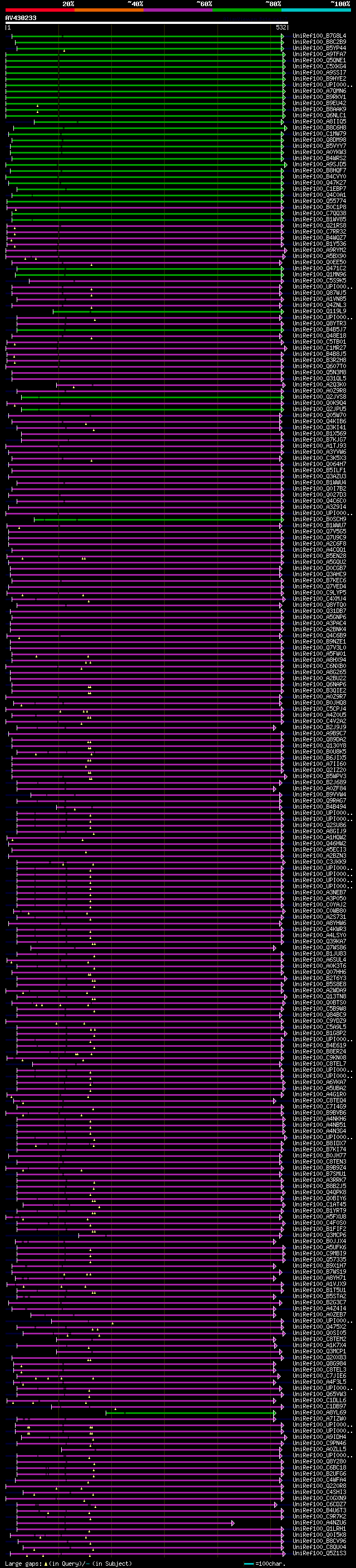Select the UniRef100_A7QMN6 label

(319, 91)
